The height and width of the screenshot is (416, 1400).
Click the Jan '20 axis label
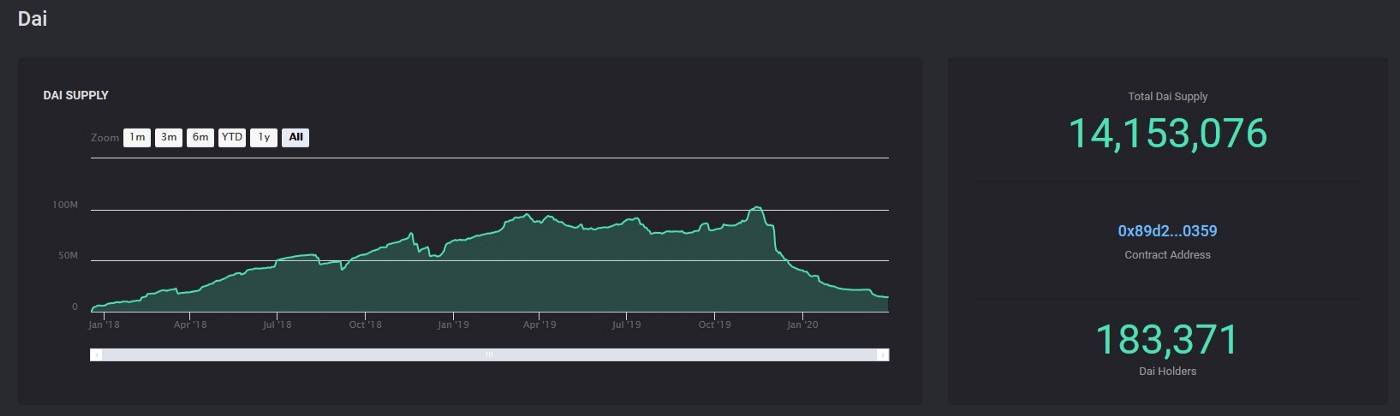pos(802,324)
